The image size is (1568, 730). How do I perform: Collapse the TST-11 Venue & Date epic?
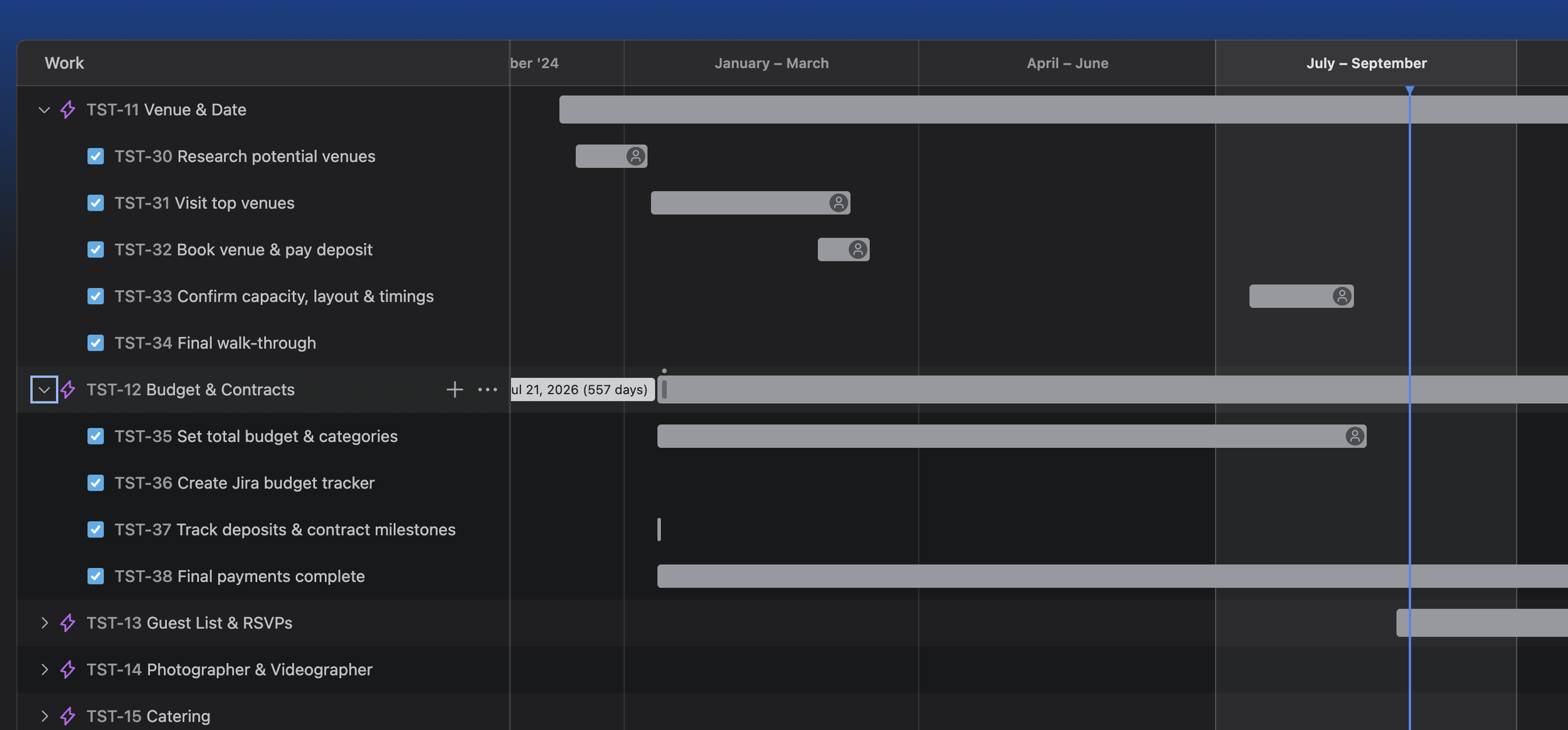(x=44, y=110)
